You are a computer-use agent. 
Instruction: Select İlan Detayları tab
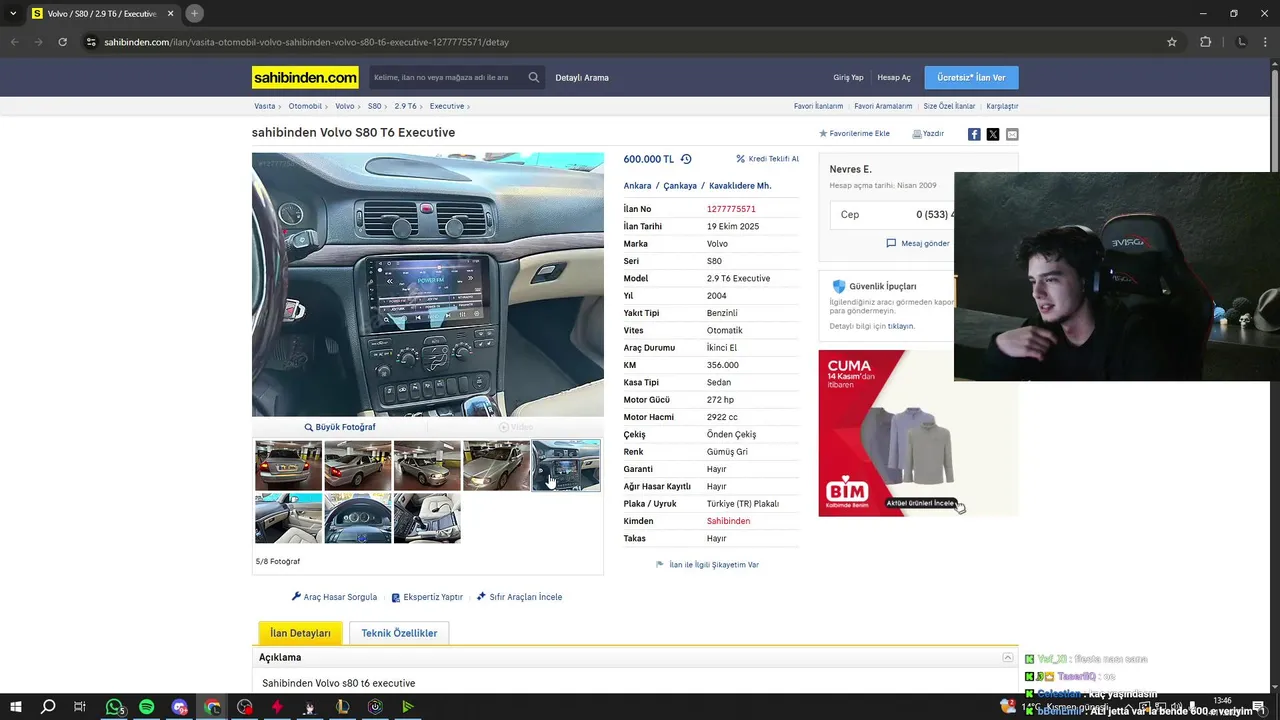click(300, 633)
